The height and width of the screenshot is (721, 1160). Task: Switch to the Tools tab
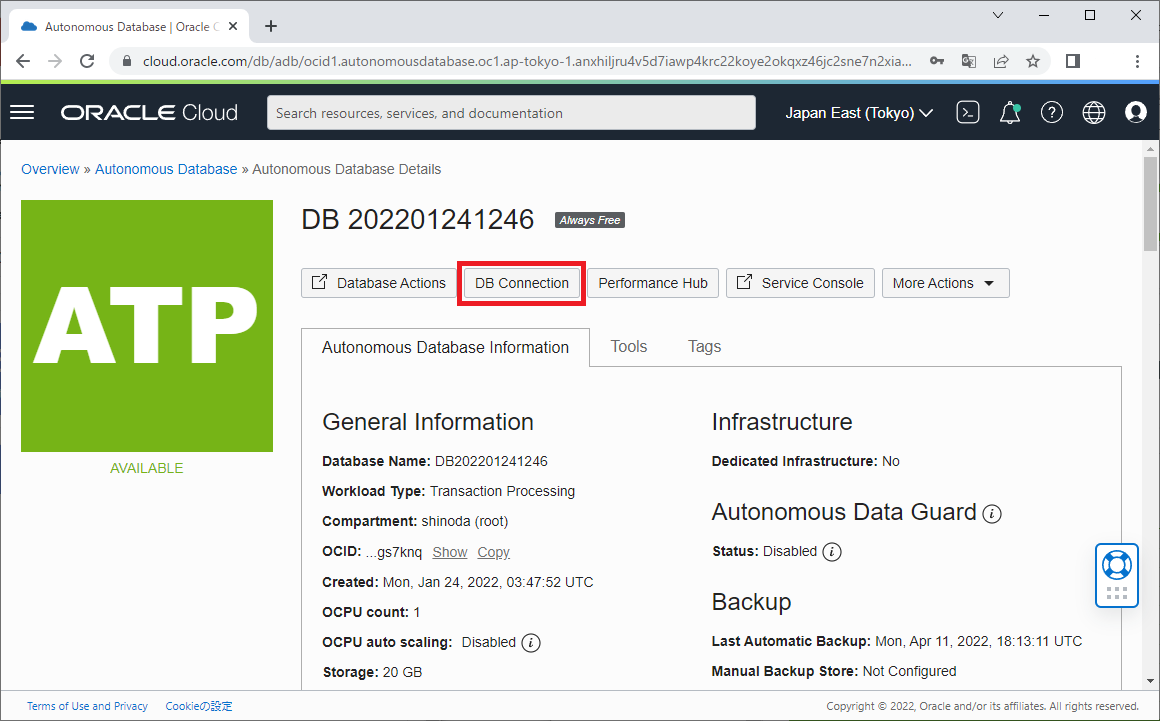tap(629, 346)
